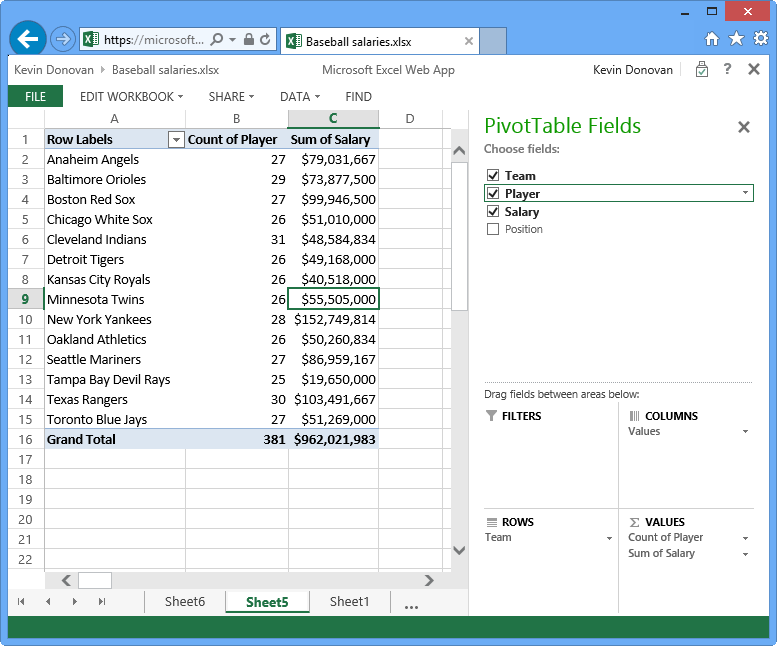Open the EDIT WORKBOOK menu
The width and height of the screenshot is (777, 646).
pos(131,97)
